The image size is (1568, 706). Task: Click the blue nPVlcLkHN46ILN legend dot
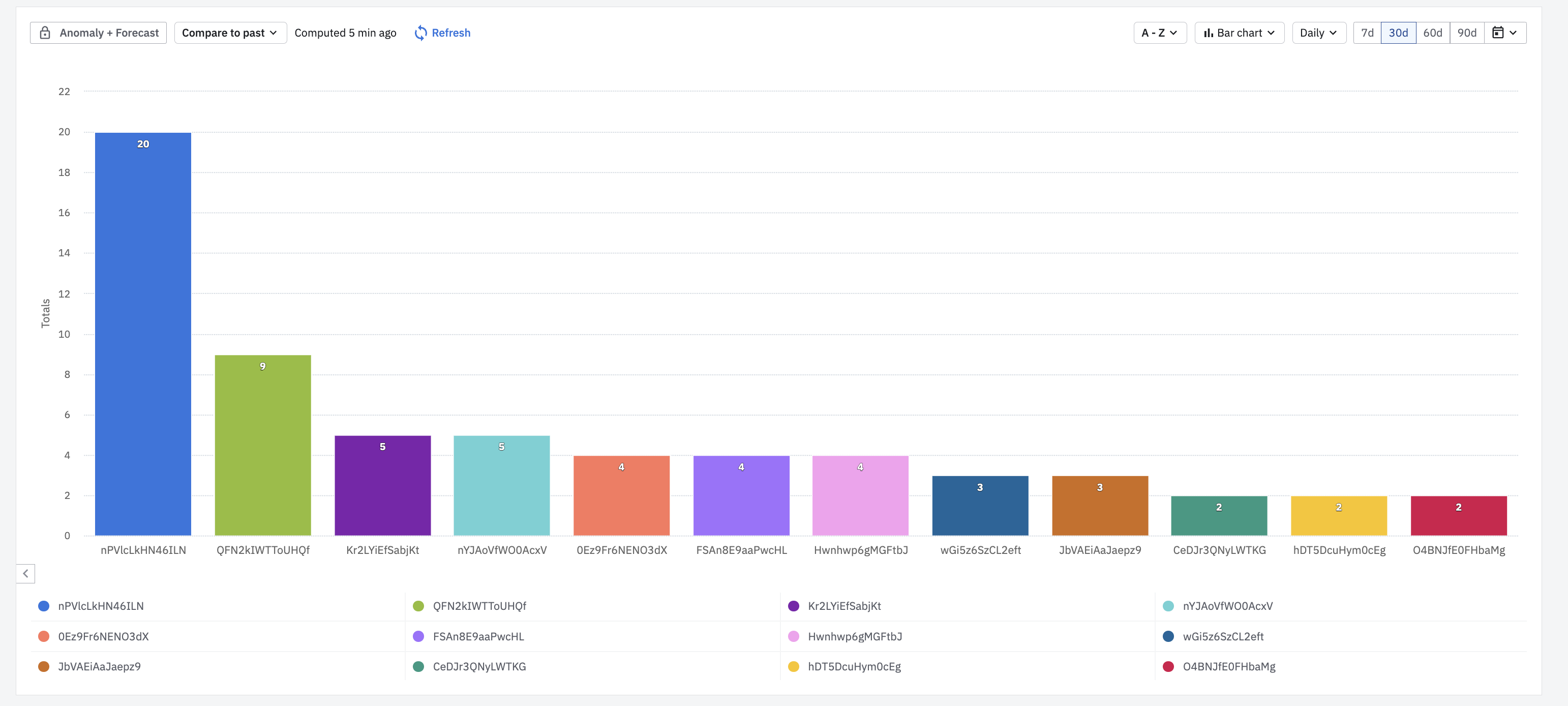[x=44, y=606]
